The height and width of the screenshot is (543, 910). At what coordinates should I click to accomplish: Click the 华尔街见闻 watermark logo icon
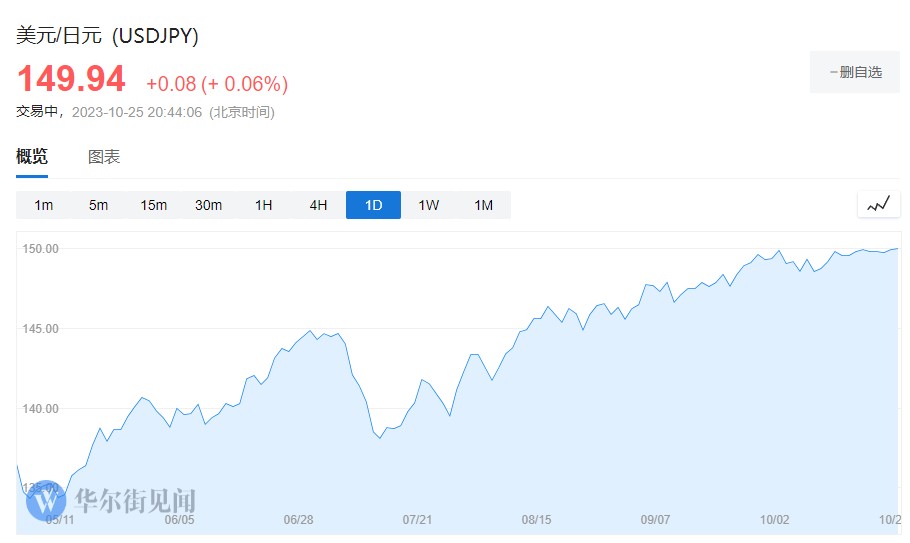click(x=46, y=502)
